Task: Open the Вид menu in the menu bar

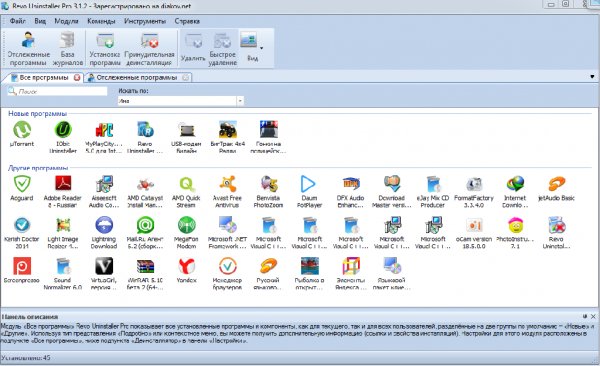Action: pos(40,21)
